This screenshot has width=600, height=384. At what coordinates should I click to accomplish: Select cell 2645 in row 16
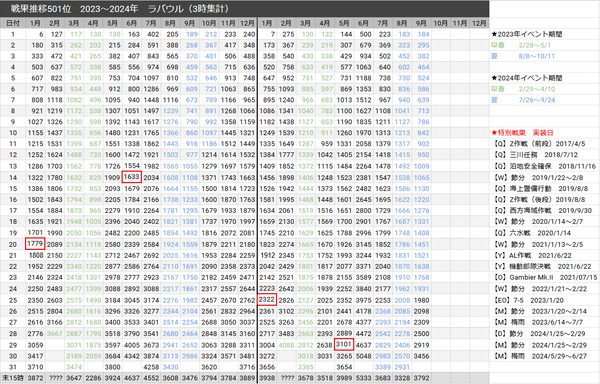[363, 200]
